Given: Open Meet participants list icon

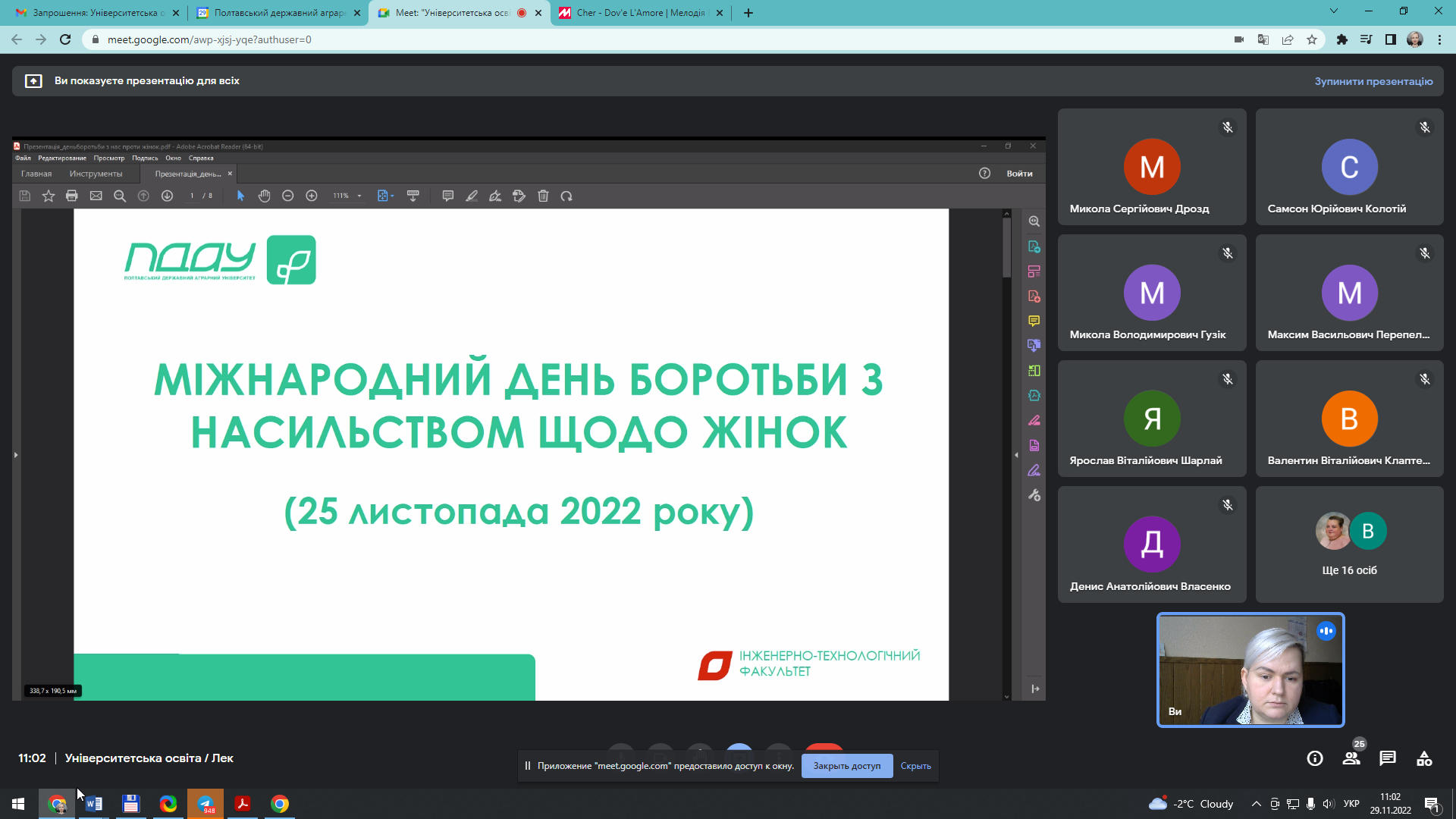Looking at the screenshot, I should (1351, 758).
